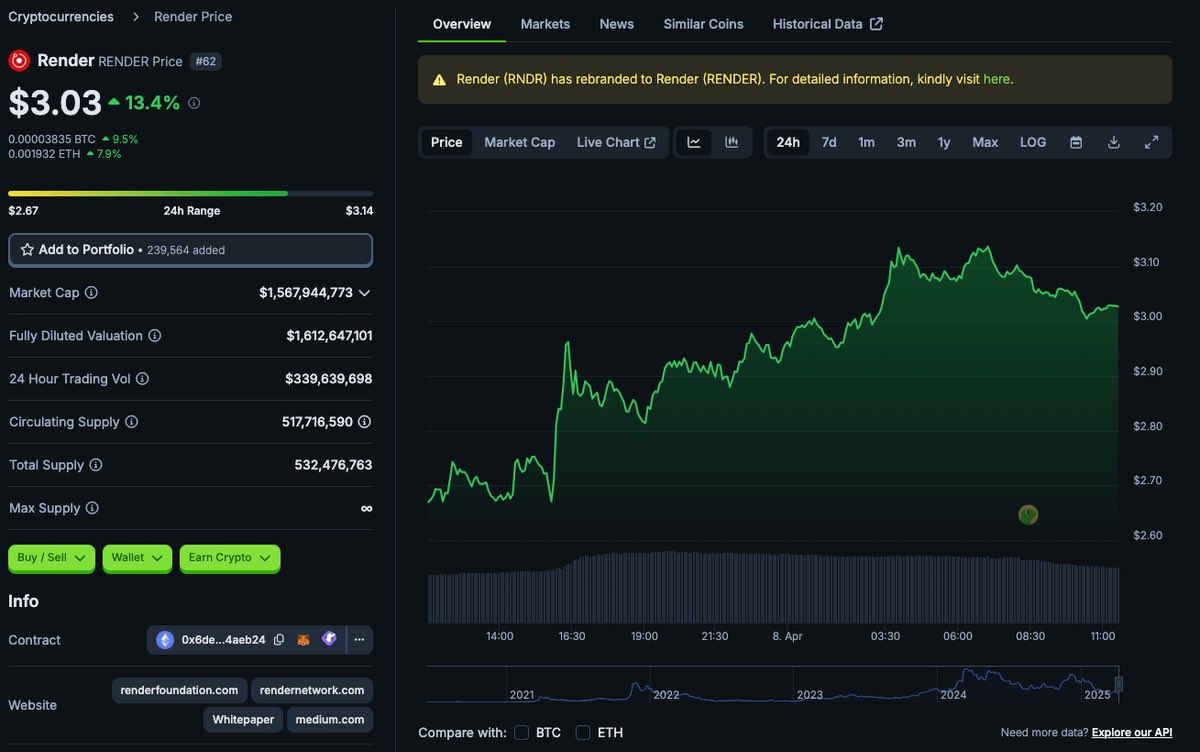Switch chart to Price view
The width and height of the screenshot is (1200, 752).
click(446, 142)
